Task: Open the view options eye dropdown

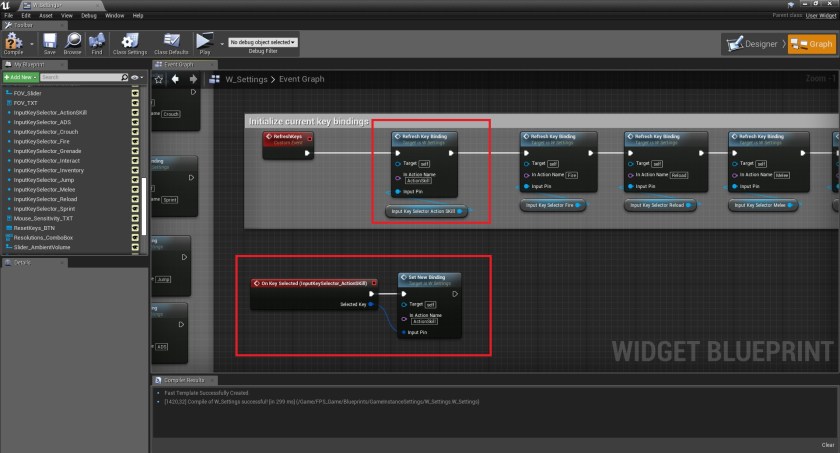Action: pos(136,77)
